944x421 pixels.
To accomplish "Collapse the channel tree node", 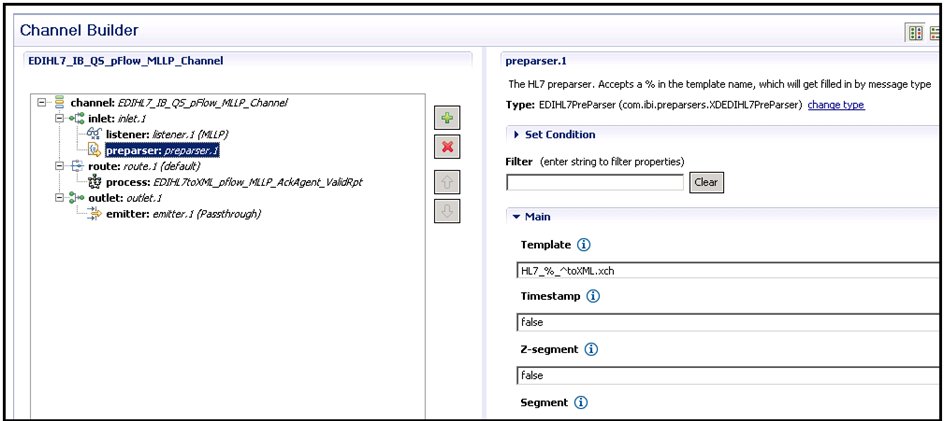I will tap(42, 102).
